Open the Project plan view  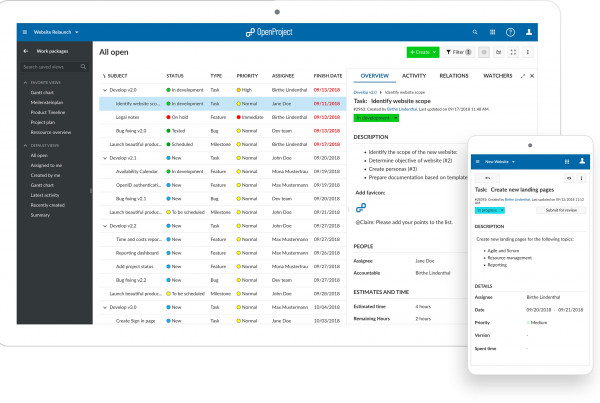43,122
